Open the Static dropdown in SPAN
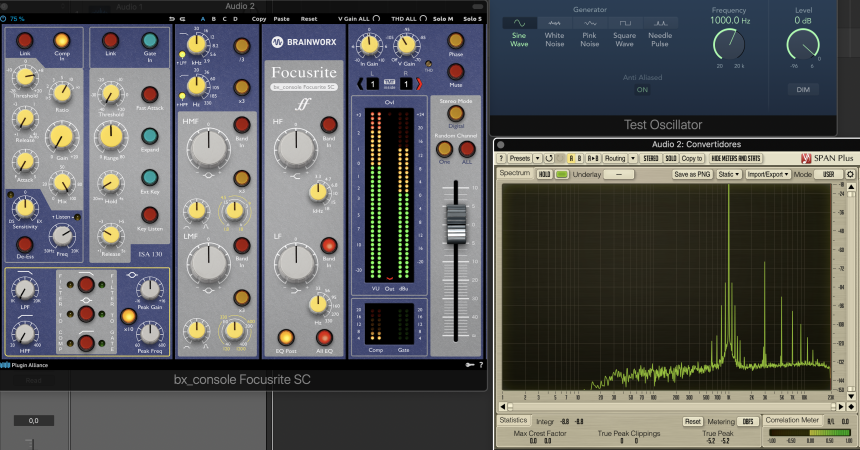This screenshot has width=860, height=450. [x=729, y=174]
